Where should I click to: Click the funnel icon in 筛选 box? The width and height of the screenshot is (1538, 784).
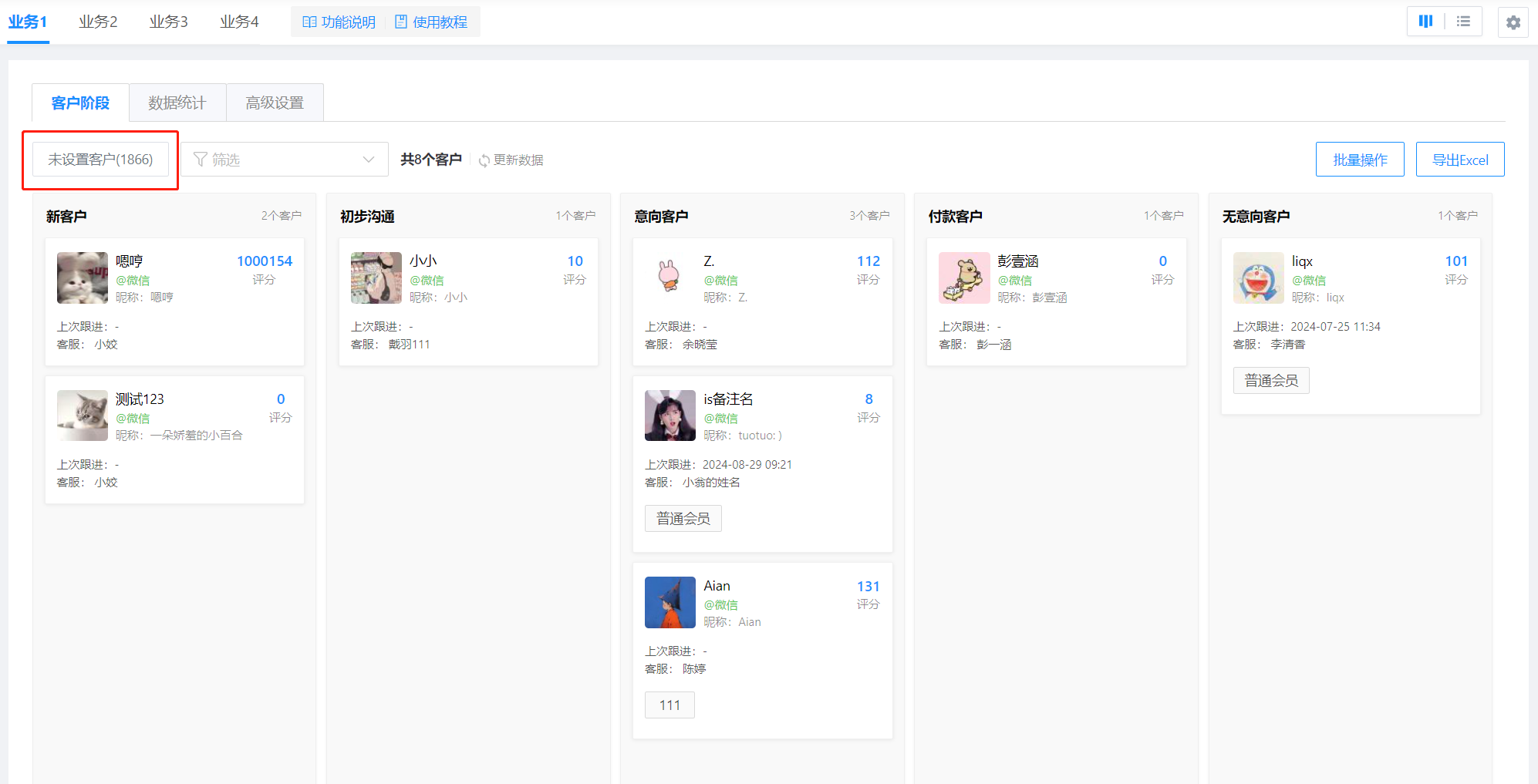point(201,160)
